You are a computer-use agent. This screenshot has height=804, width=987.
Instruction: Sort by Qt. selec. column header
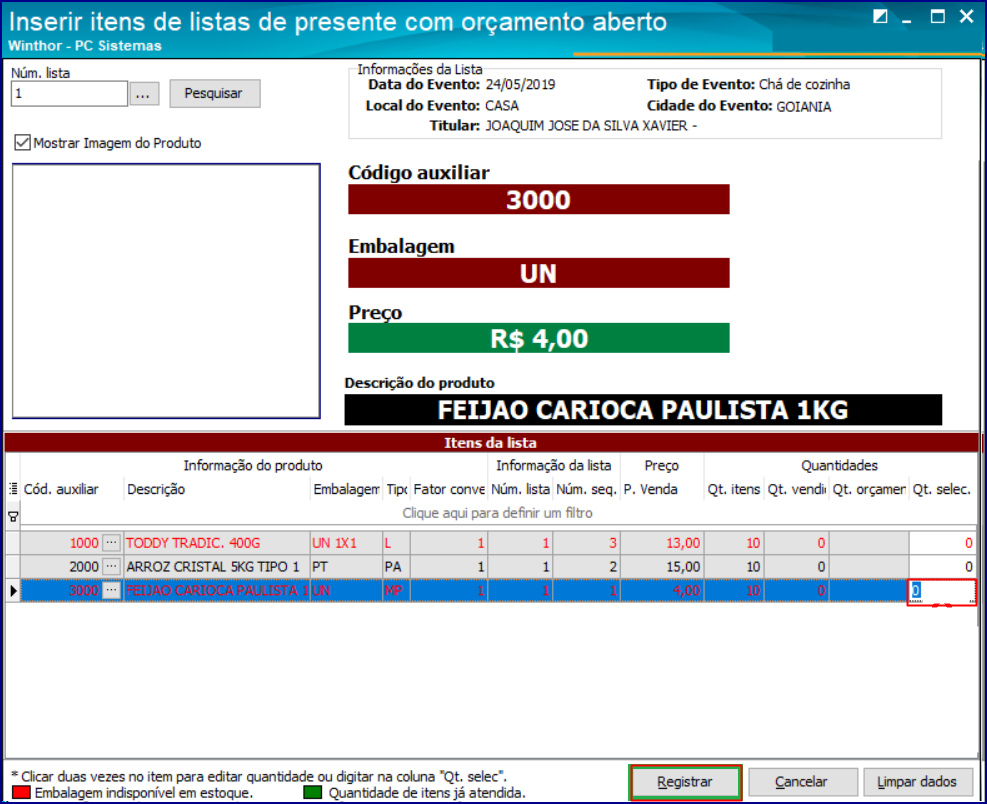click(941, 489)
